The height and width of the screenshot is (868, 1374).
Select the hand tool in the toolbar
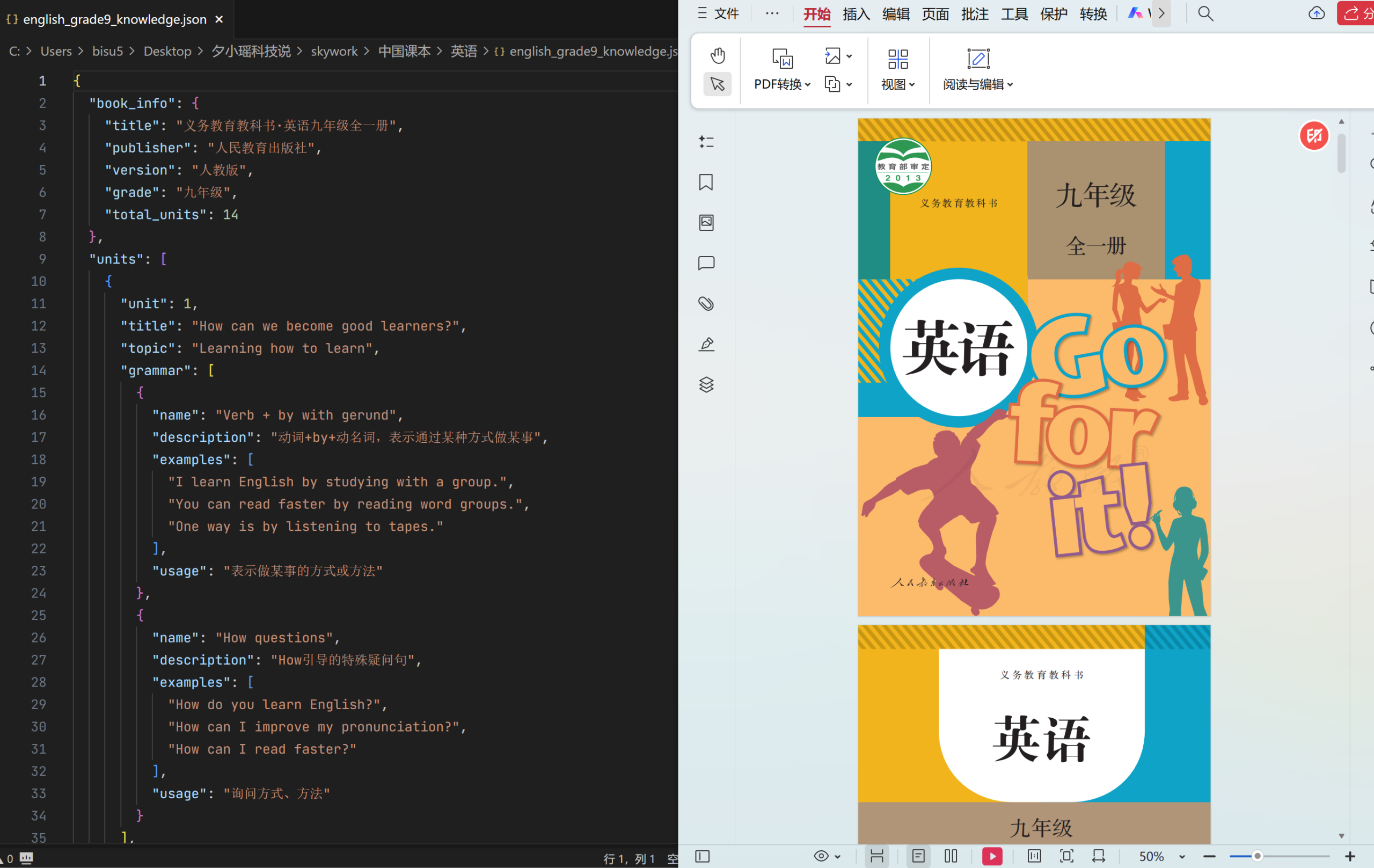coord(717,55)
